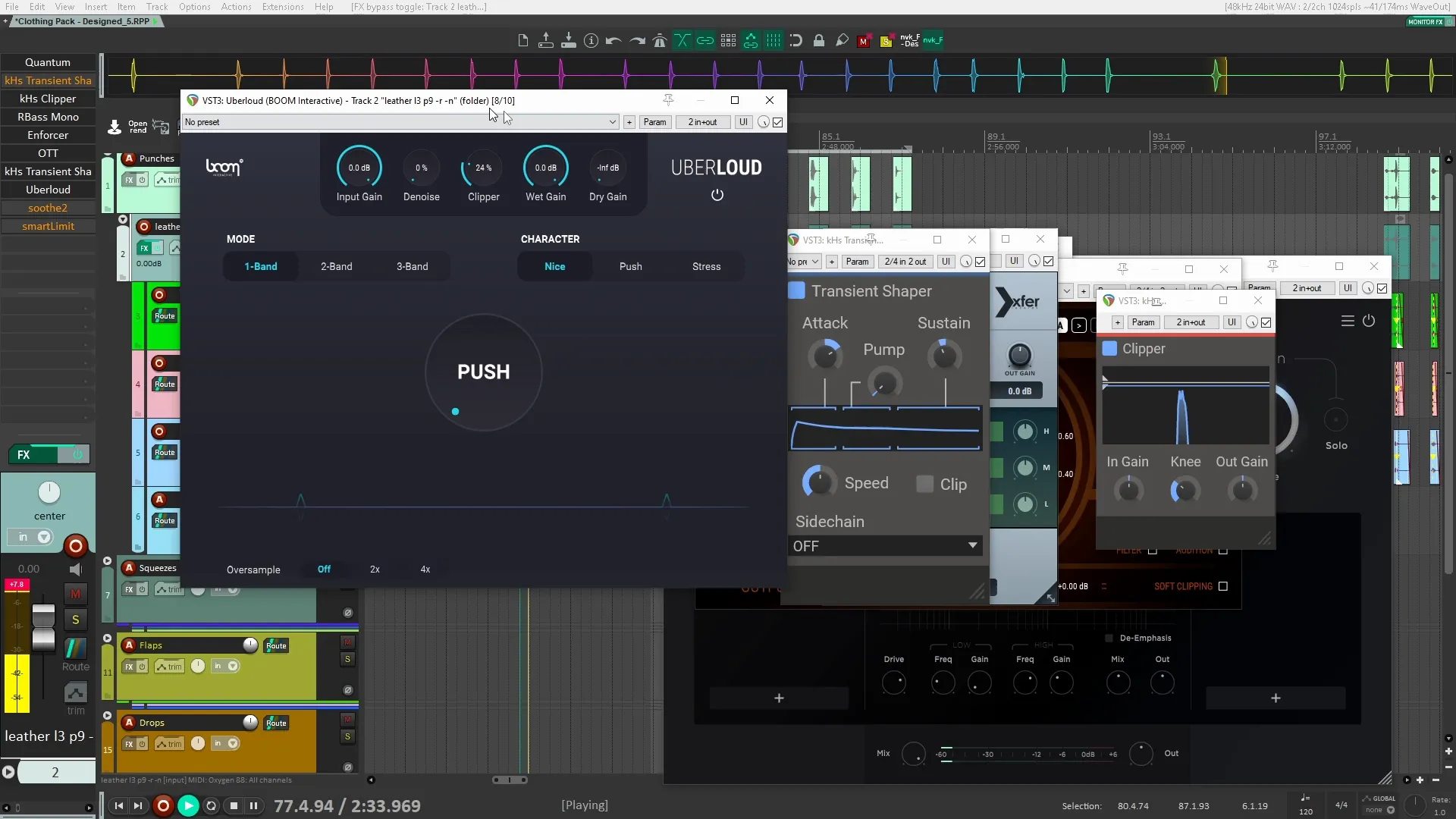
Task: Open preset dropdown in Transient Shaper window
Action: [x=805, y=262]
